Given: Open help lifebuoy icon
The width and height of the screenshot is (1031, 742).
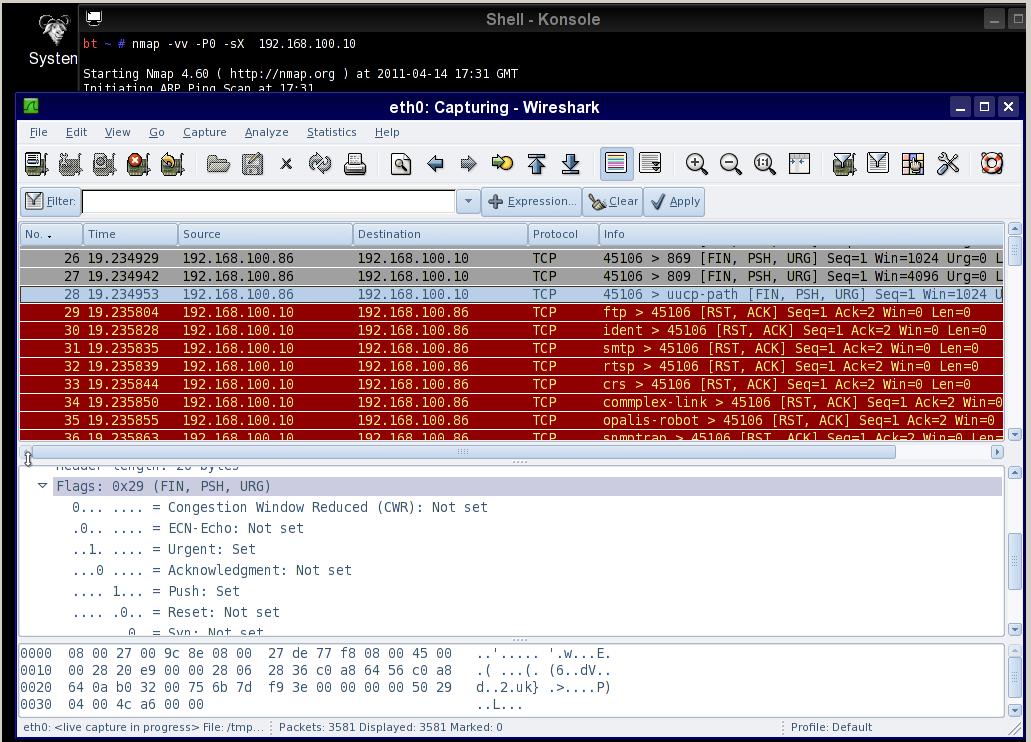Looking at the screenshot, I should tap(992, 164).
